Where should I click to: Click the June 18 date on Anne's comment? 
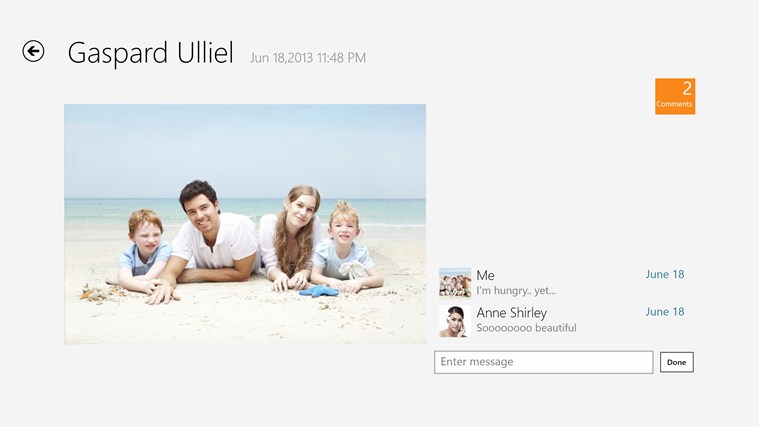(664, 312)
